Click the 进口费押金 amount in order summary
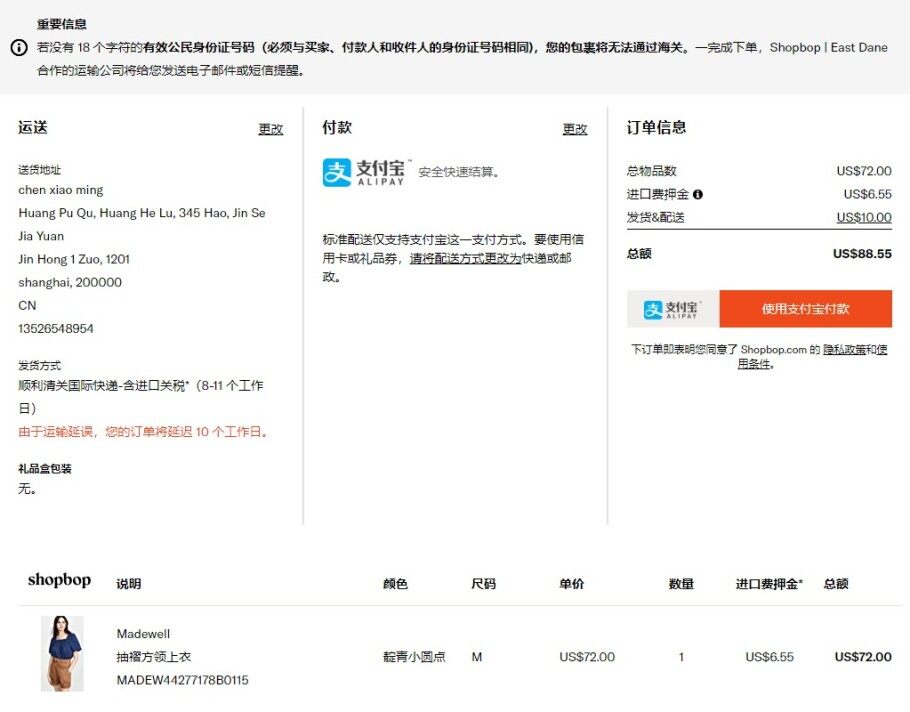 pos(867,194)
